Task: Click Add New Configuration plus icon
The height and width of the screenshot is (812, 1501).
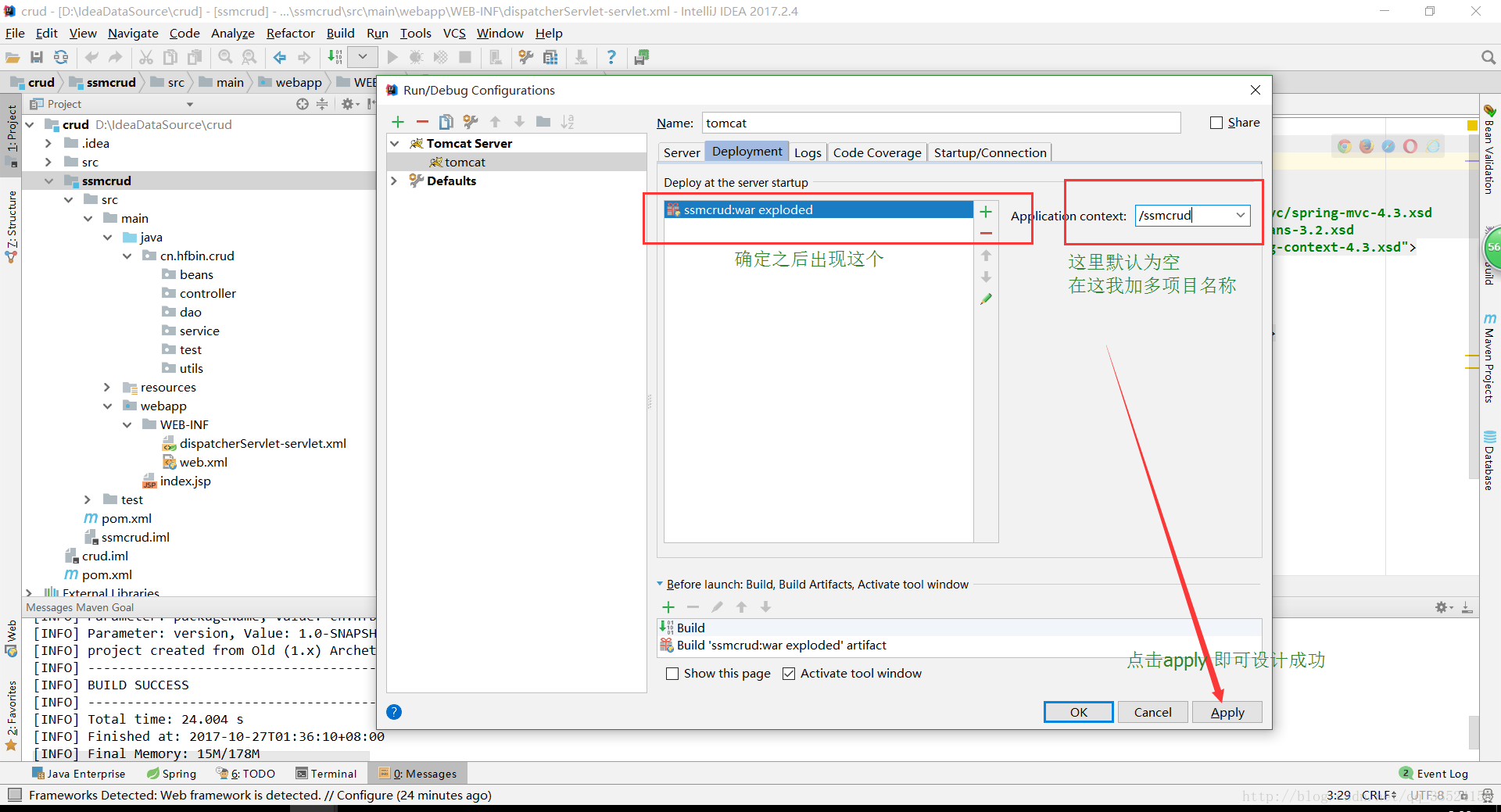Action: pyautogui.click(x=398, y=122)
